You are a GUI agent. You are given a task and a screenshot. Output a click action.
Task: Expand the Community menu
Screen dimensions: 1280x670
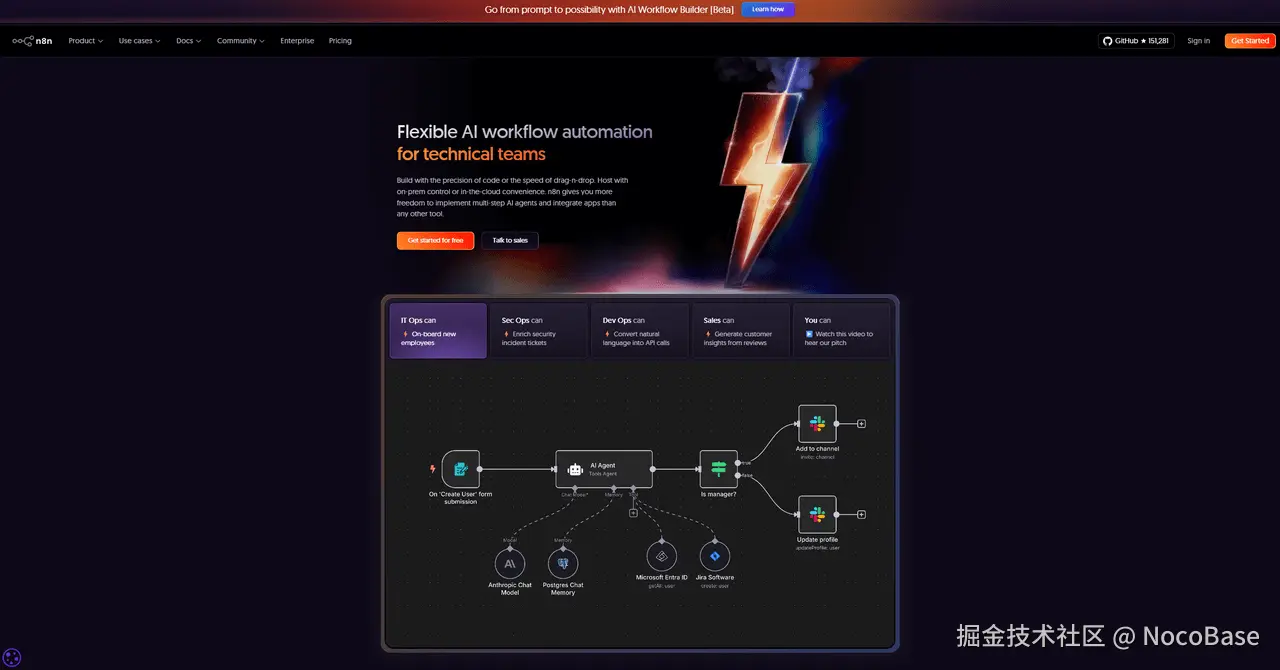[241, 41]
